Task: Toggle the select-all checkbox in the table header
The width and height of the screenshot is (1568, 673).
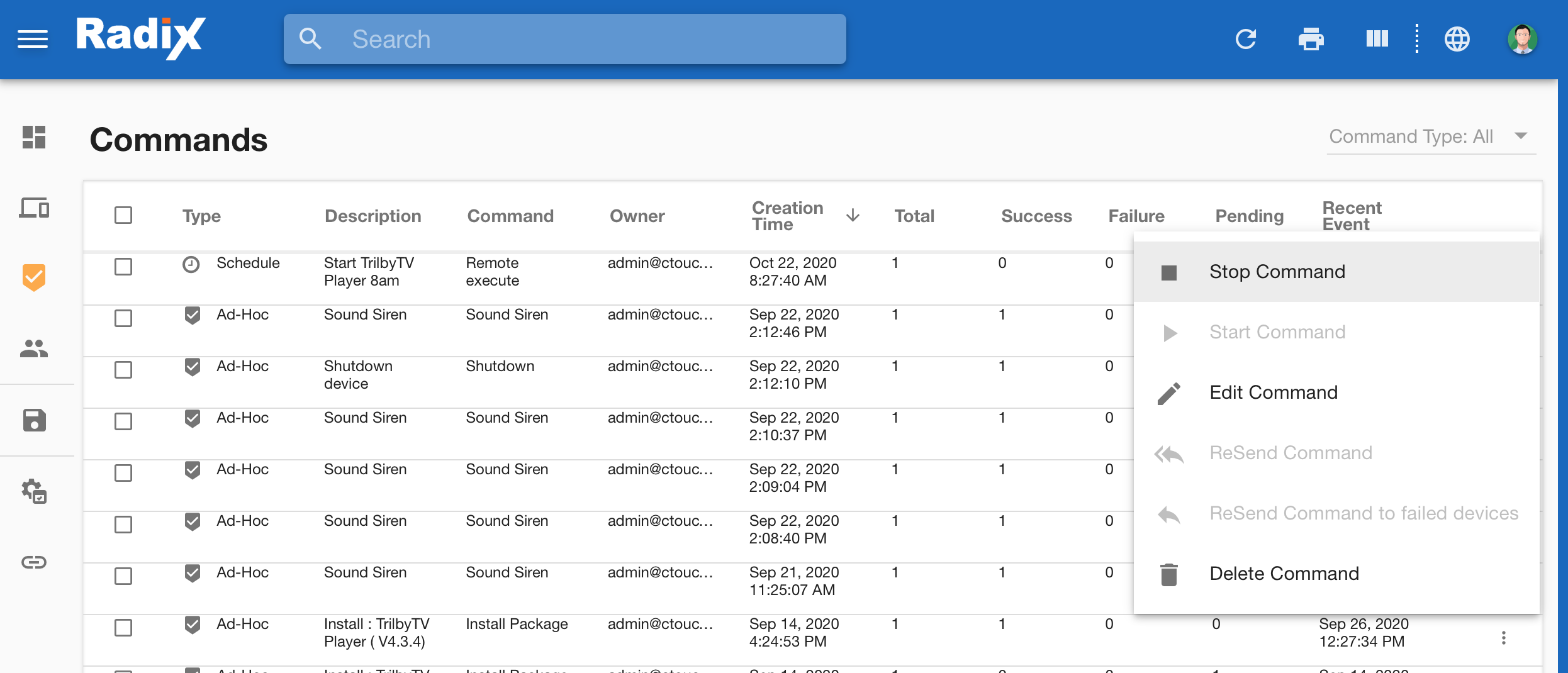Action: point(123,216)
